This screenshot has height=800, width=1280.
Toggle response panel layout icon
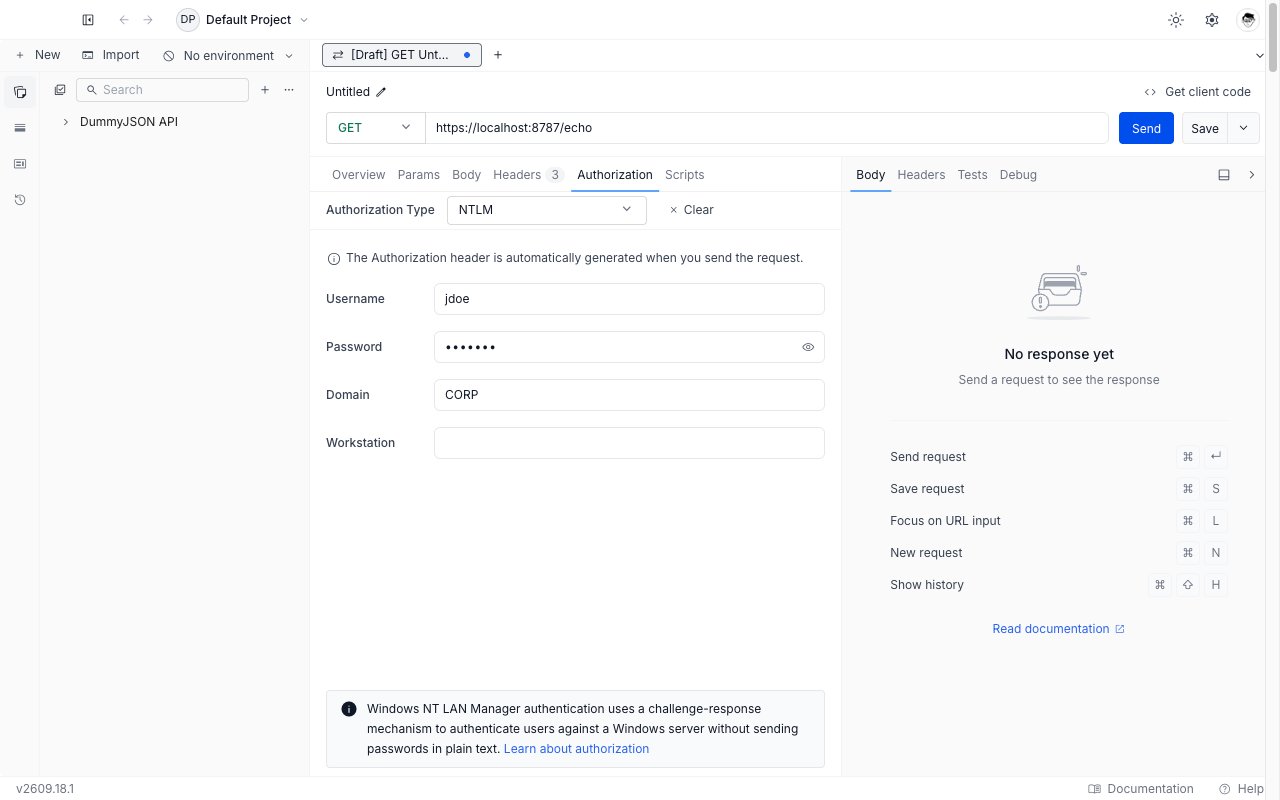[x=1224, y=175]
